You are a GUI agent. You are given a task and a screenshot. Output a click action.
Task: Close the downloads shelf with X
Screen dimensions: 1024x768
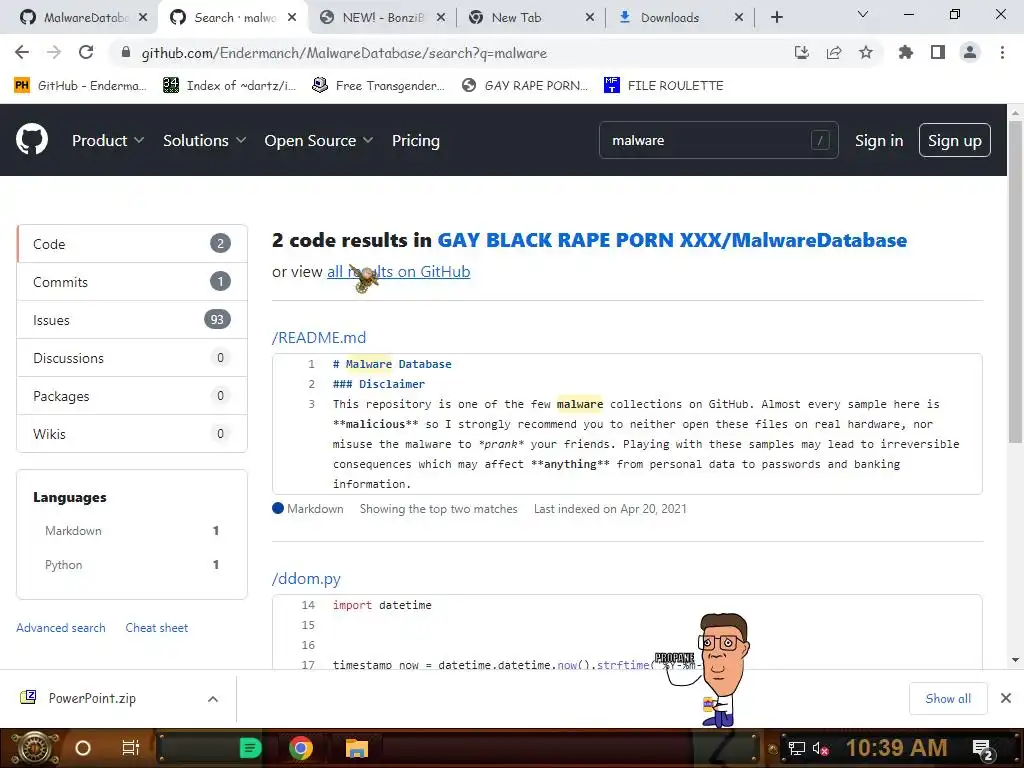1006,698
